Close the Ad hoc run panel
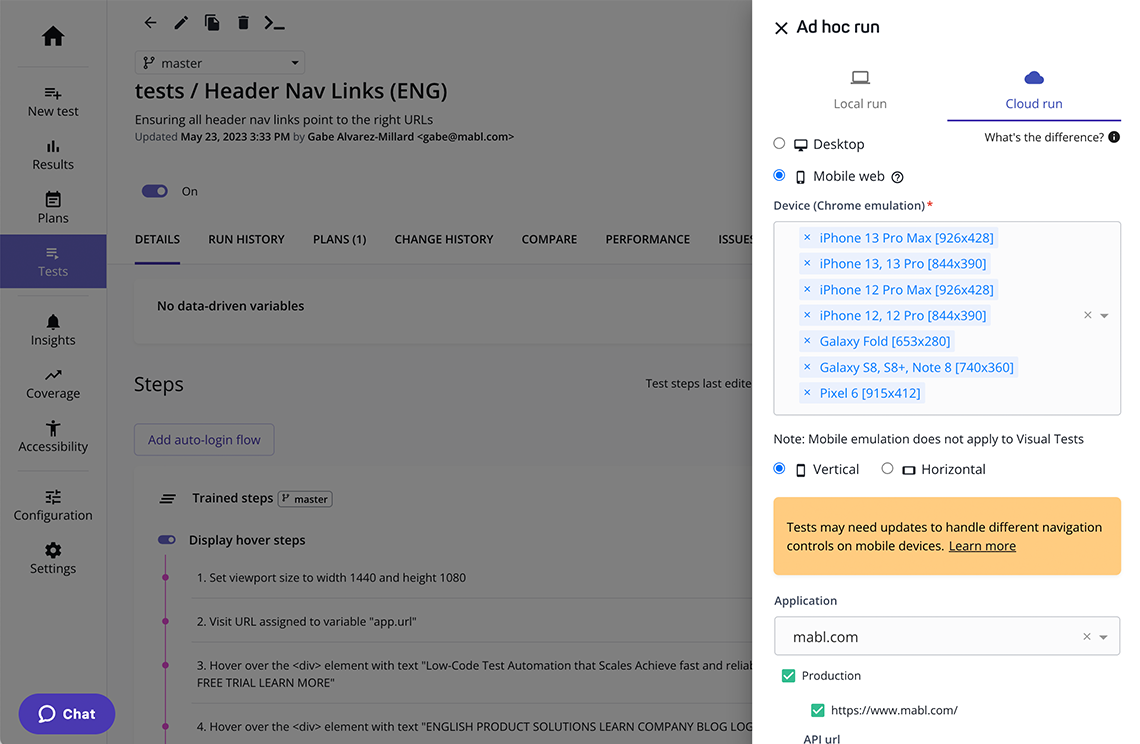This screenshot has width=1140, height=744. click(782, 28)
